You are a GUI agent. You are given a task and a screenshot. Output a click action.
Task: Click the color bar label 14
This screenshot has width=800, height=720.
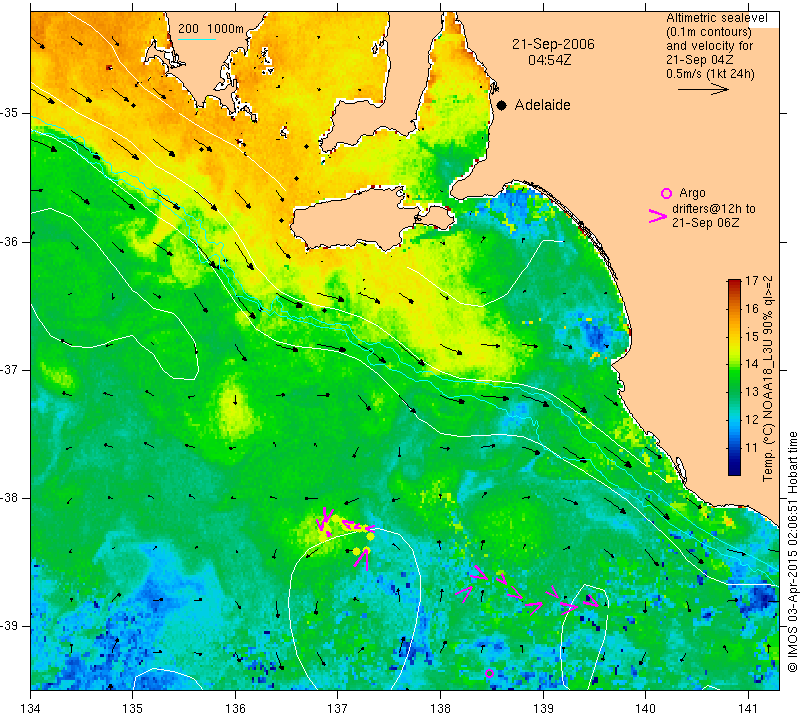752,364
